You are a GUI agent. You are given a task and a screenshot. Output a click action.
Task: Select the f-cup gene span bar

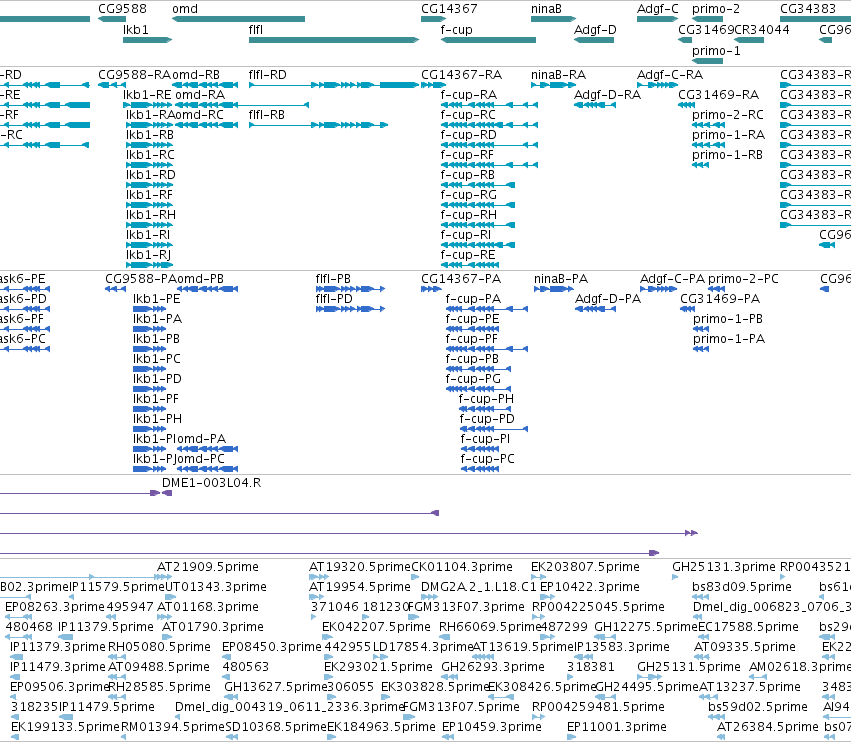click(x=488, y=40)
